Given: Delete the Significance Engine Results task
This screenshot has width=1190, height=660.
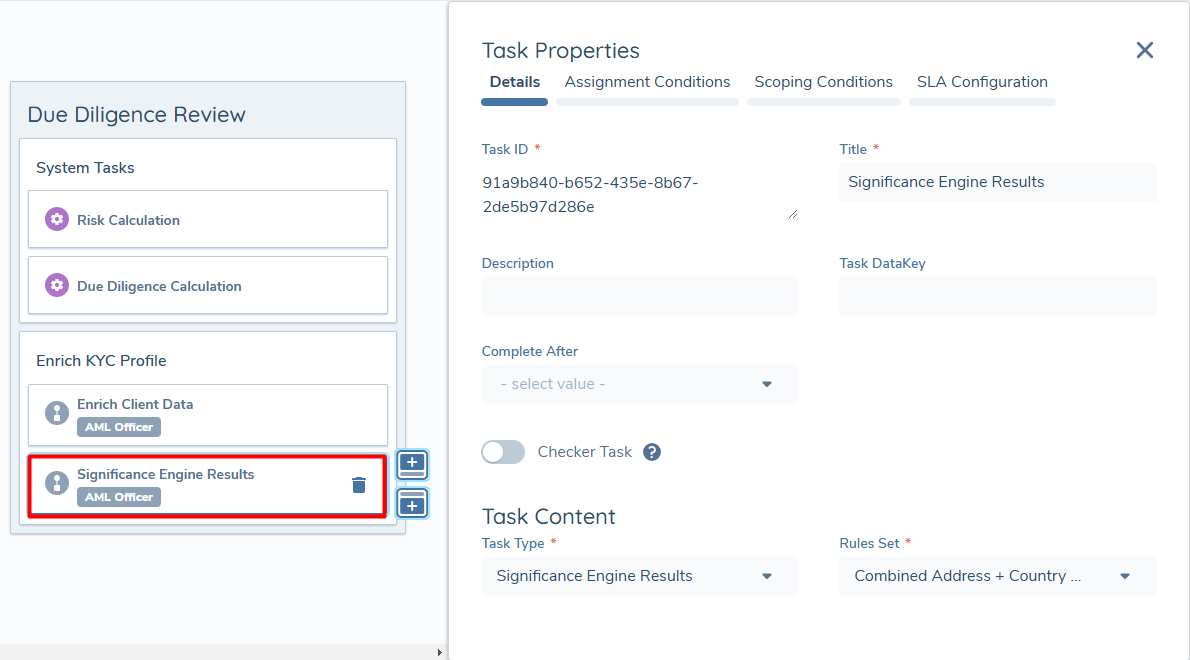Looking at the screenshot, I should coord(359,484).
